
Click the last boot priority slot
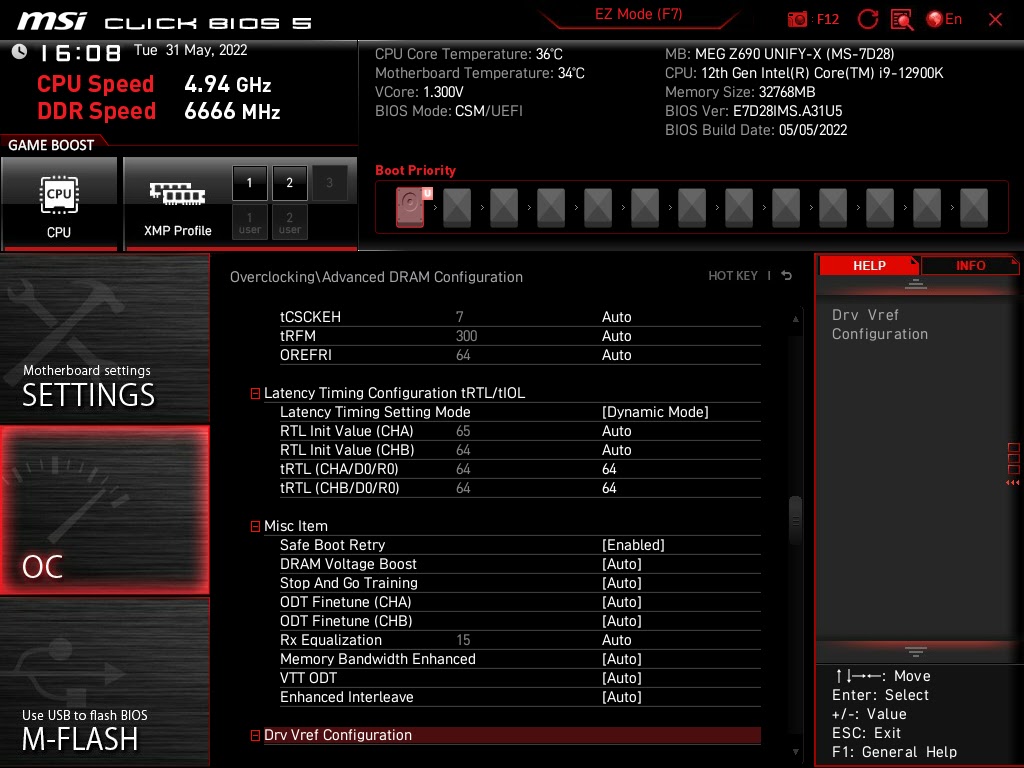tap(974, 208)
